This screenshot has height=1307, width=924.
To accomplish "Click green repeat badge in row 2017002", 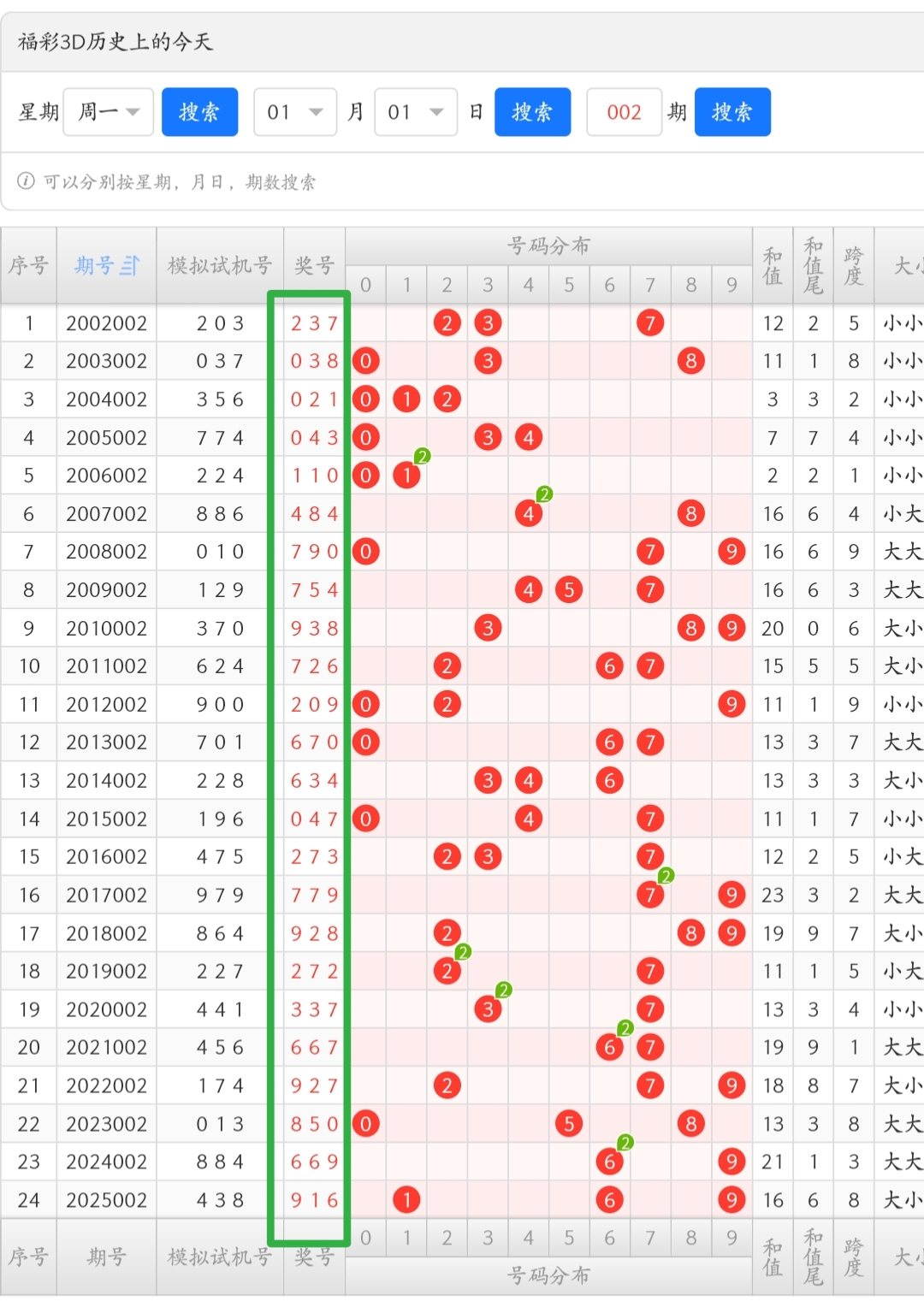I will coord(666,876).
